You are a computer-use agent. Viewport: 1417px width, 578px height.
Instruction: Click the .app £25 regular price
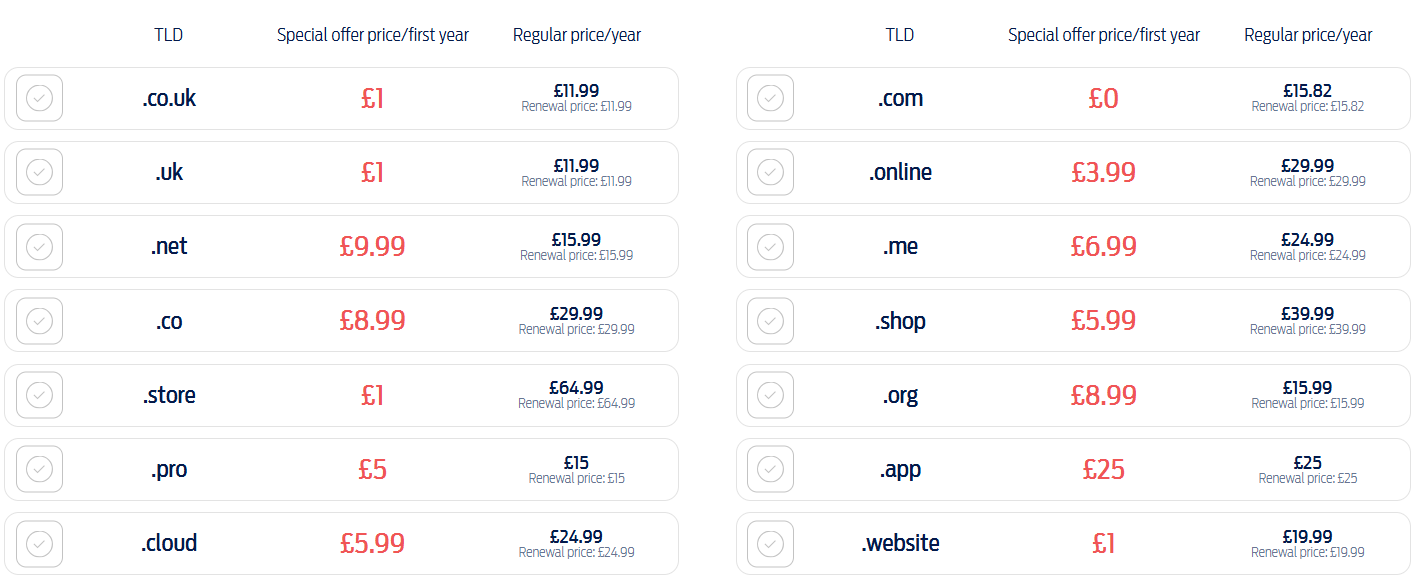[x=1307, y=463]
